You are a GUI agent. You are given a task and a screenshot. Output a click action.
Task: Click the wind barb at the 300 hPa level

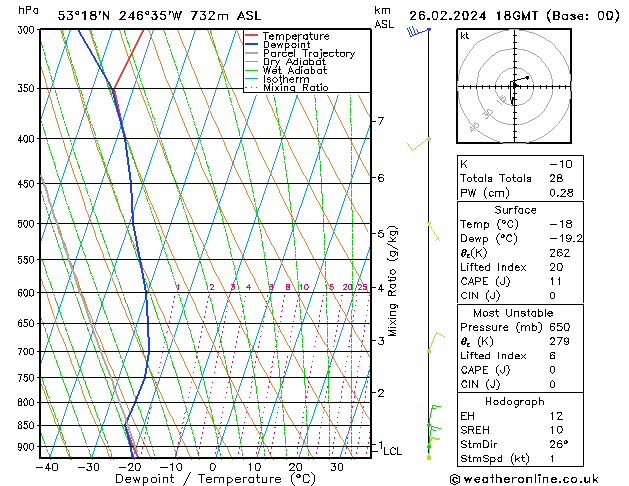coord(419,31)
